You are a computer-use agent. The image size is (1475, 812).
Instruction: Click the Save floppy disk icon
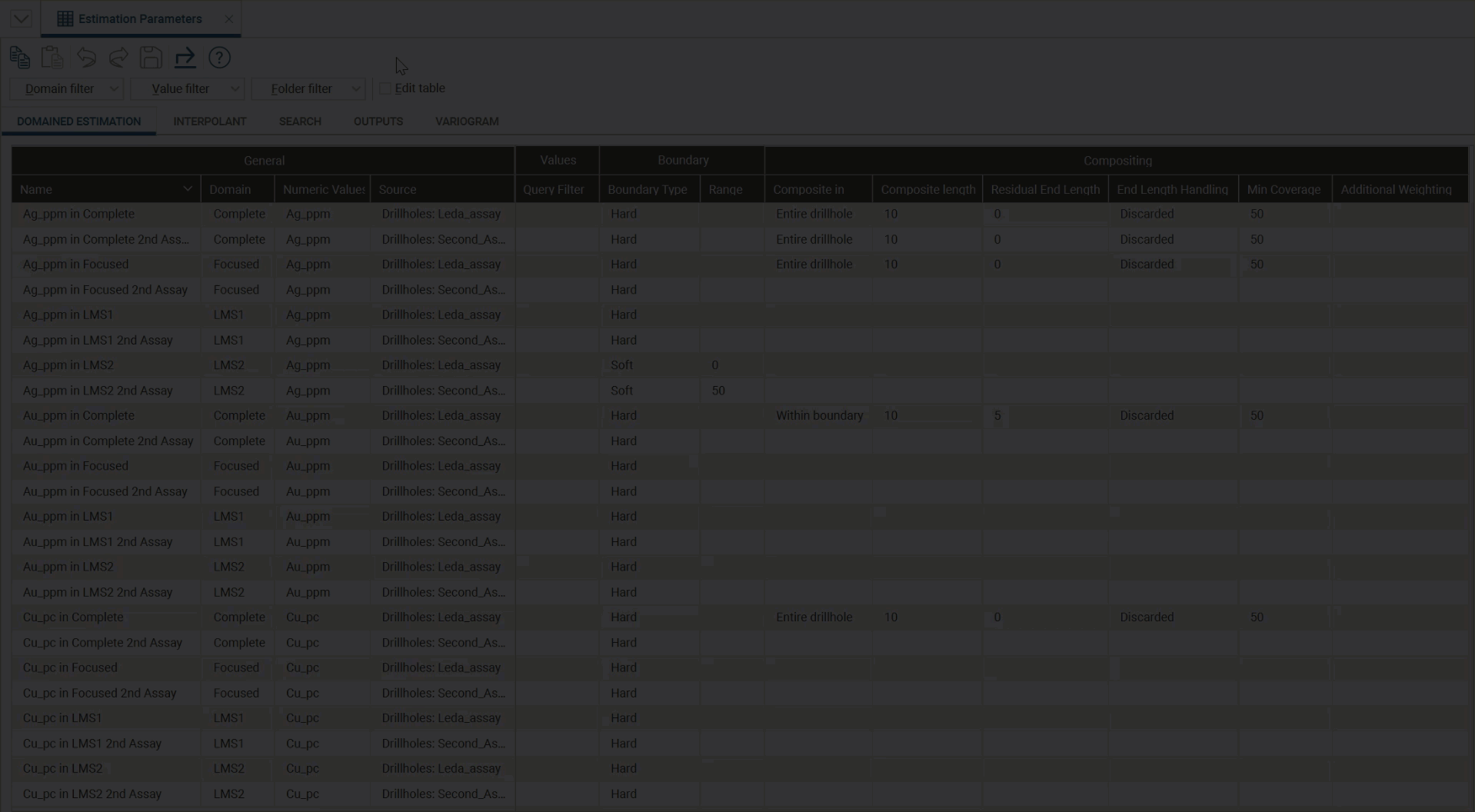click(x=151, y=58)
